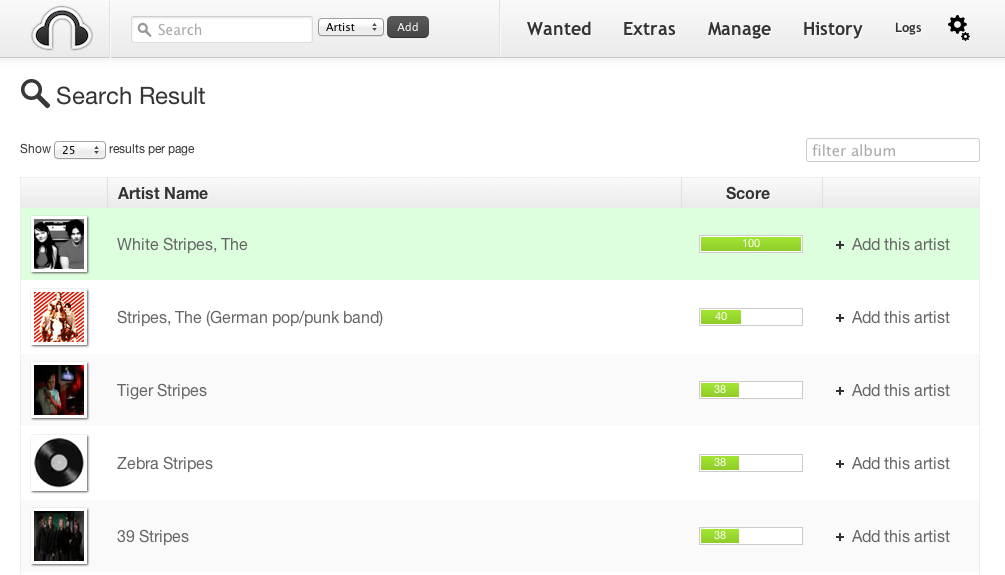
Task: Click the Stripes, The (German pop/punk band) name
Action: click(250, 317)
